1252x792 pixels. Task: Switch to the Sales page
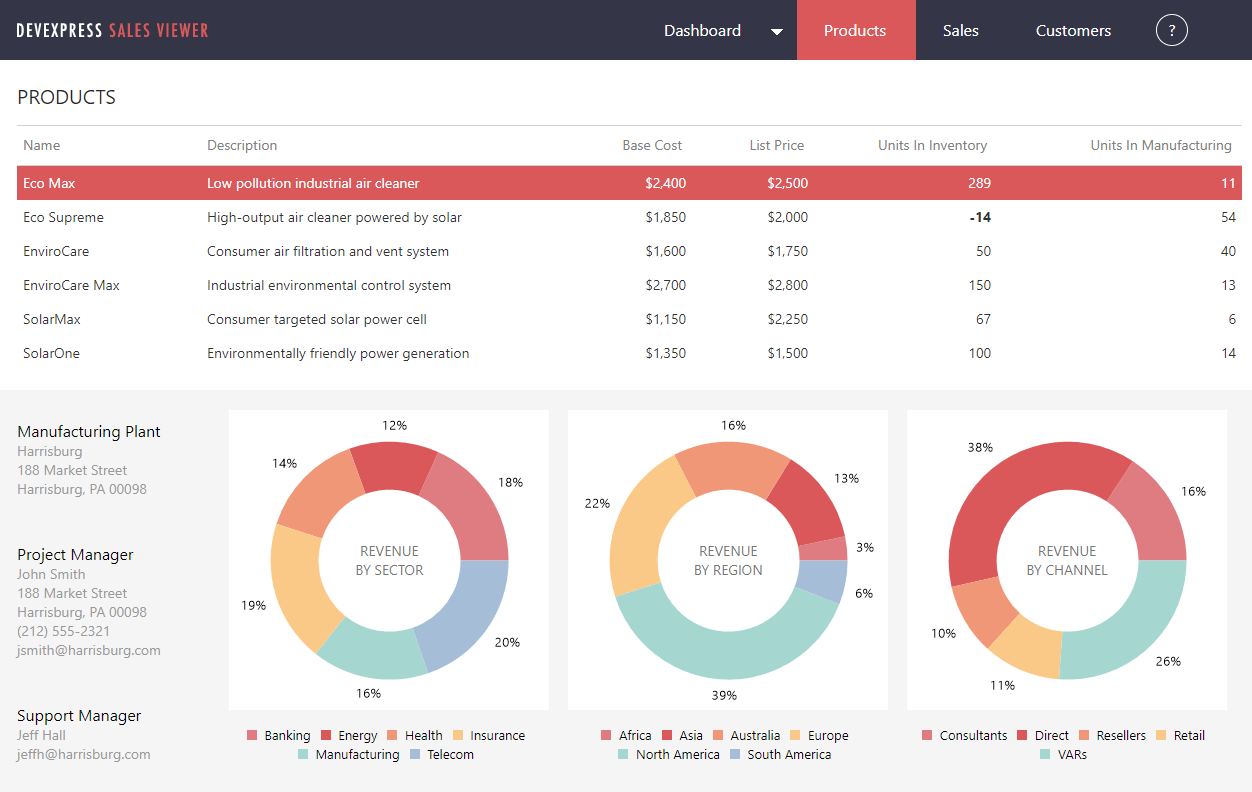pos(960,30)
